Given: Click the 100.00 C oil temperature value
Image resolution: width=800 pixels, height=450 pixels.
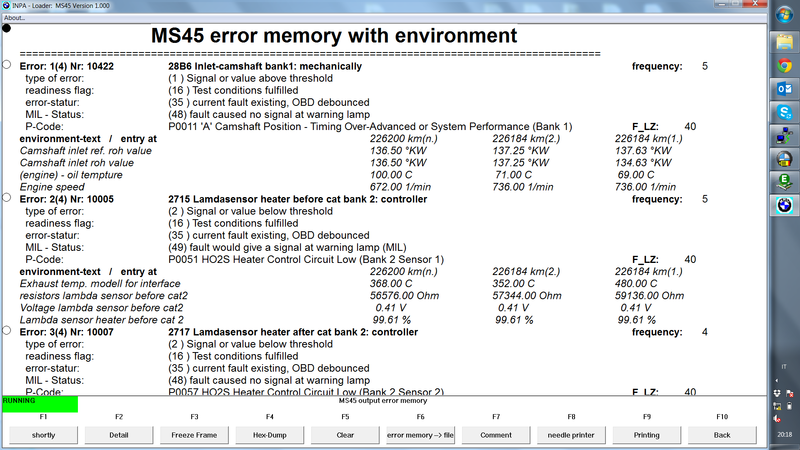Looking at the screenshot, I should coord(391,175).
